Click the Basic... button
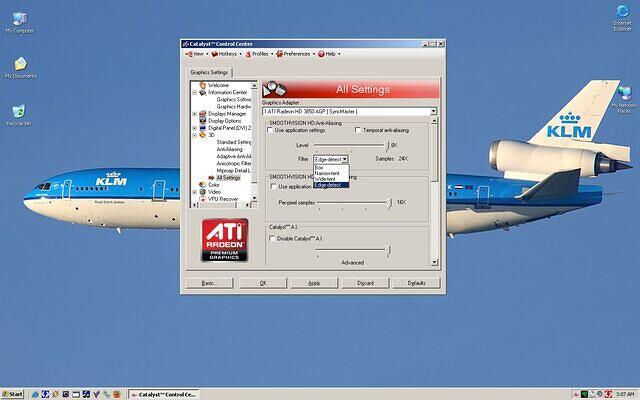This screenshot has height=400, width=640. (209, 283)
